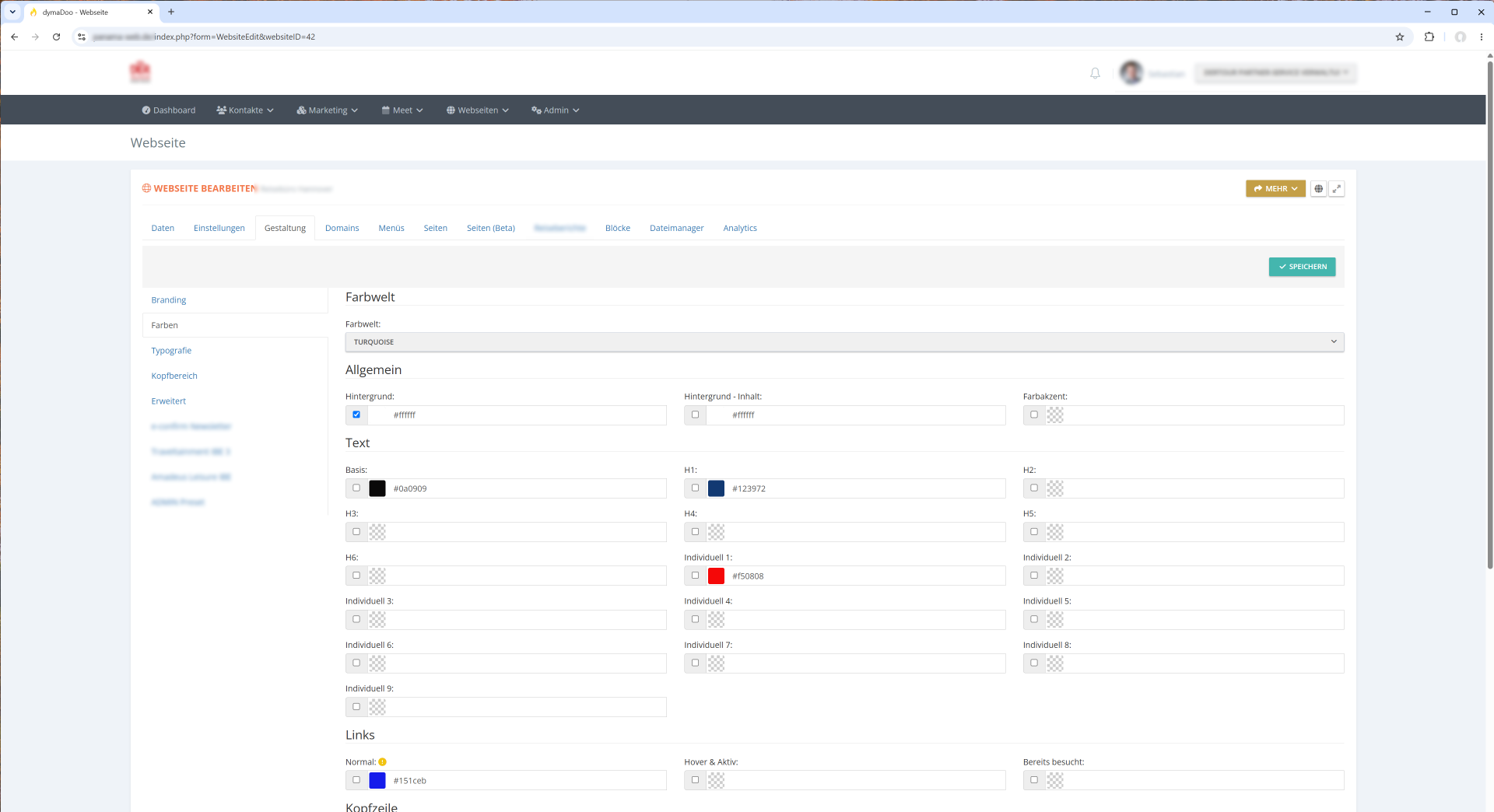Image resolution: width=1494 pixels, height=812 pixels.
Task: Open browser extensions puzzle icon
Action: click(1429, 37)
